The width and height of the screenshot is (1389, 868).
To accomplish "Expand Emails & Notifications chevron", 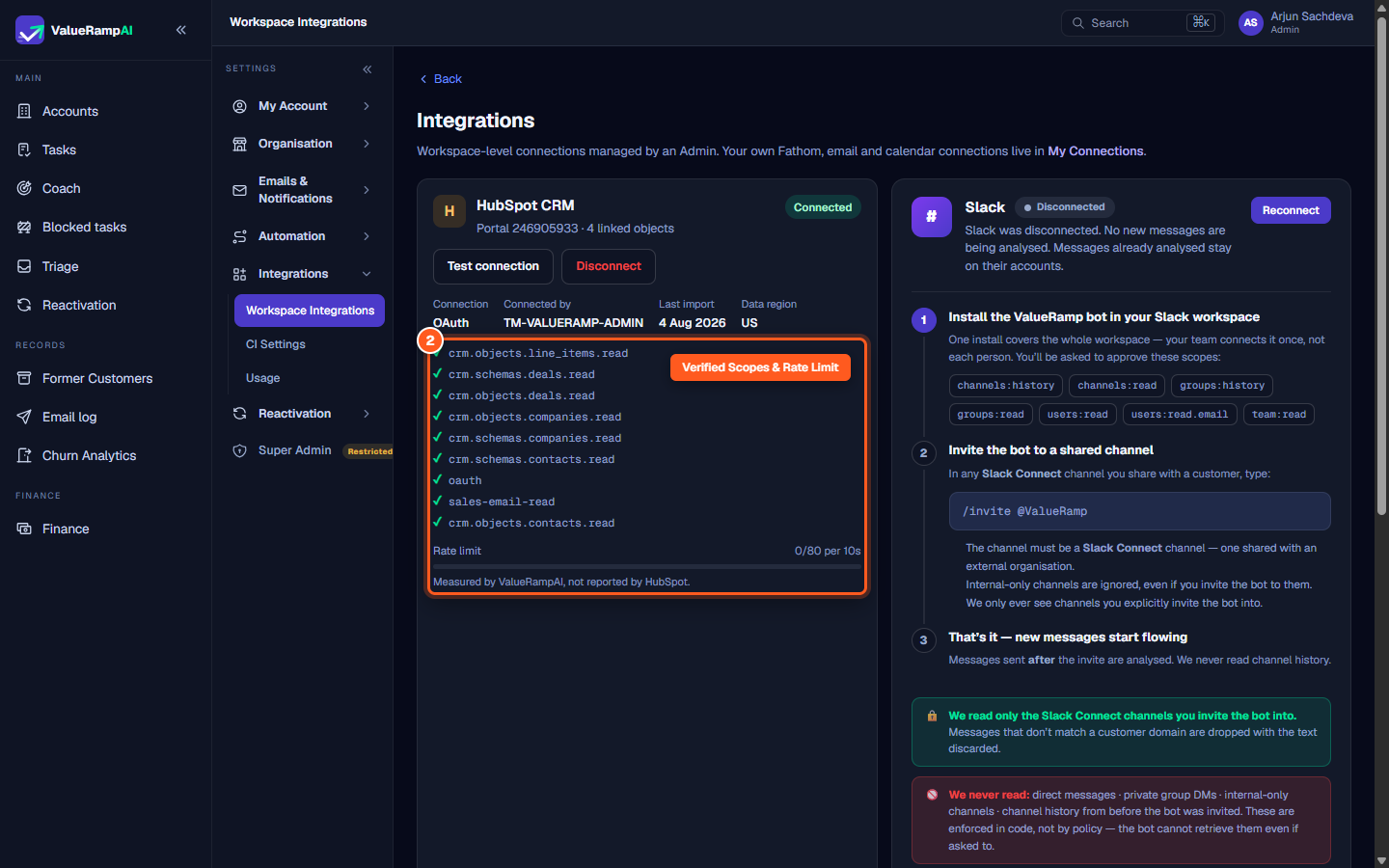I will 367,190.
